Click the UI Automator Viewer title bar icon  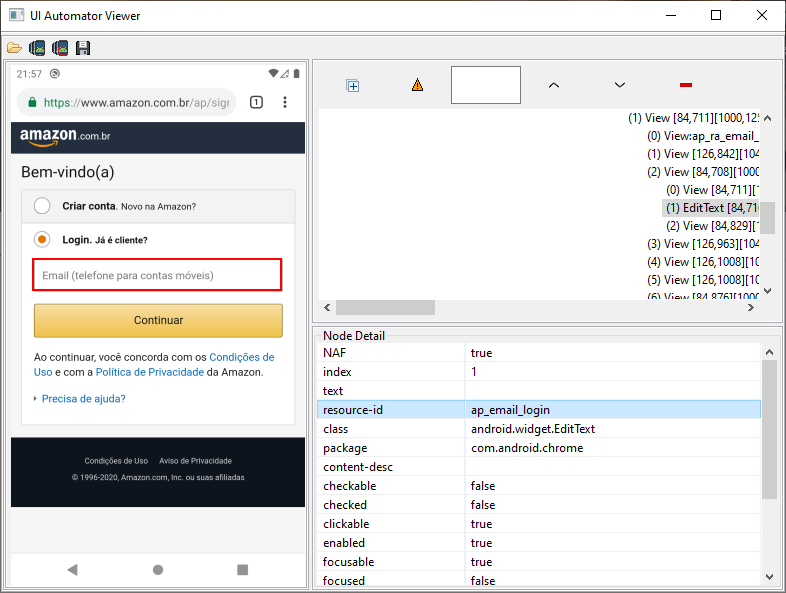(17, 15)
